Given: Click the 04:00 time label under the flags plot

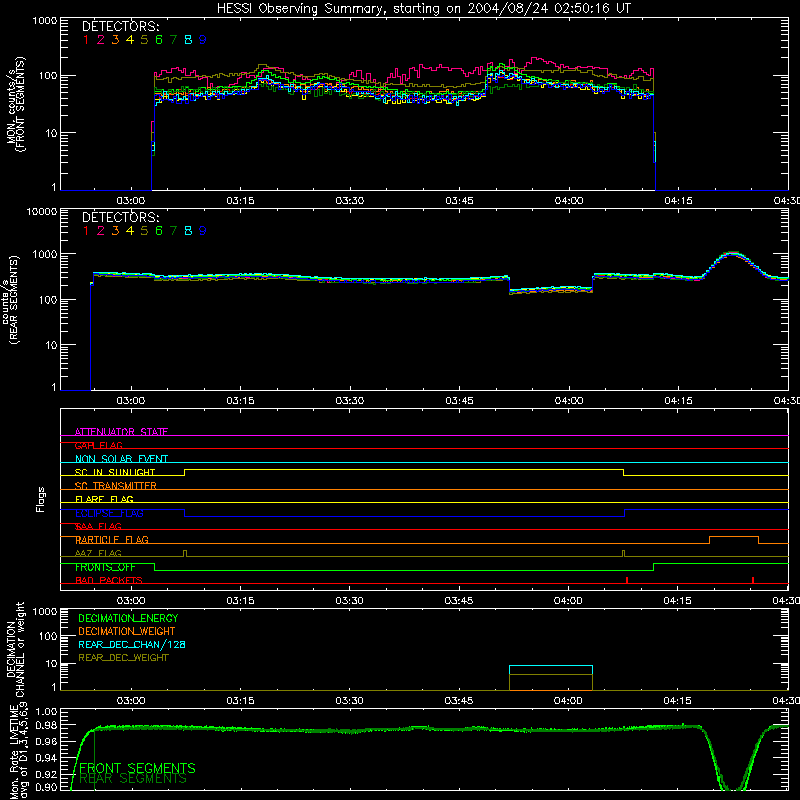Looking at the screenshot, I should click(x=568, y=601).
